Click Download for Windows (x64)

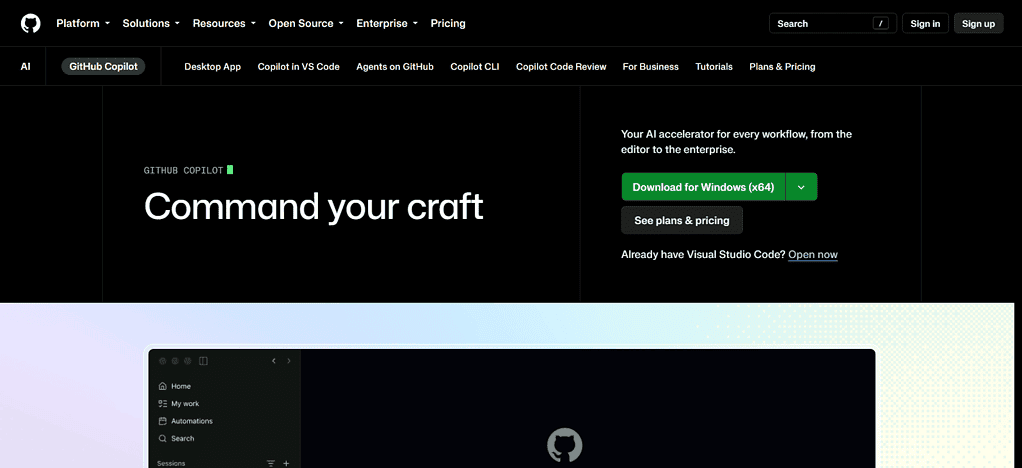click(703, 187)
